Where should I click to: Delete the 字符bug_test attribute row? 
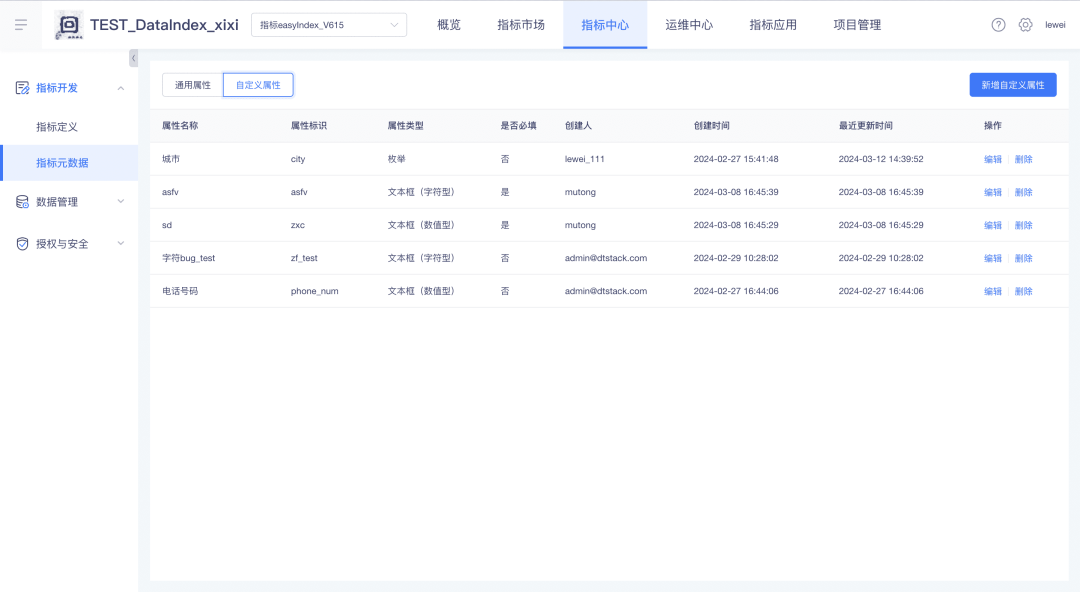click(x=1024, y=258)
